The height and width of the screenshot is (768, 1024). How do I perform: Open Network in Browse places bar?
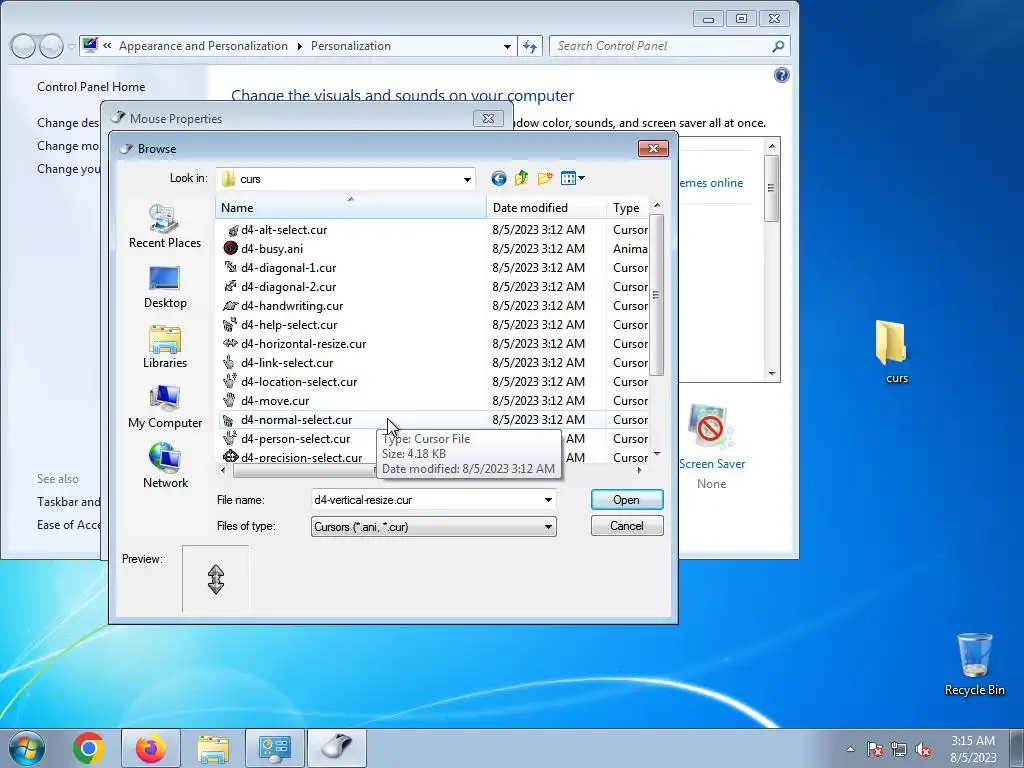click(165, 467)
